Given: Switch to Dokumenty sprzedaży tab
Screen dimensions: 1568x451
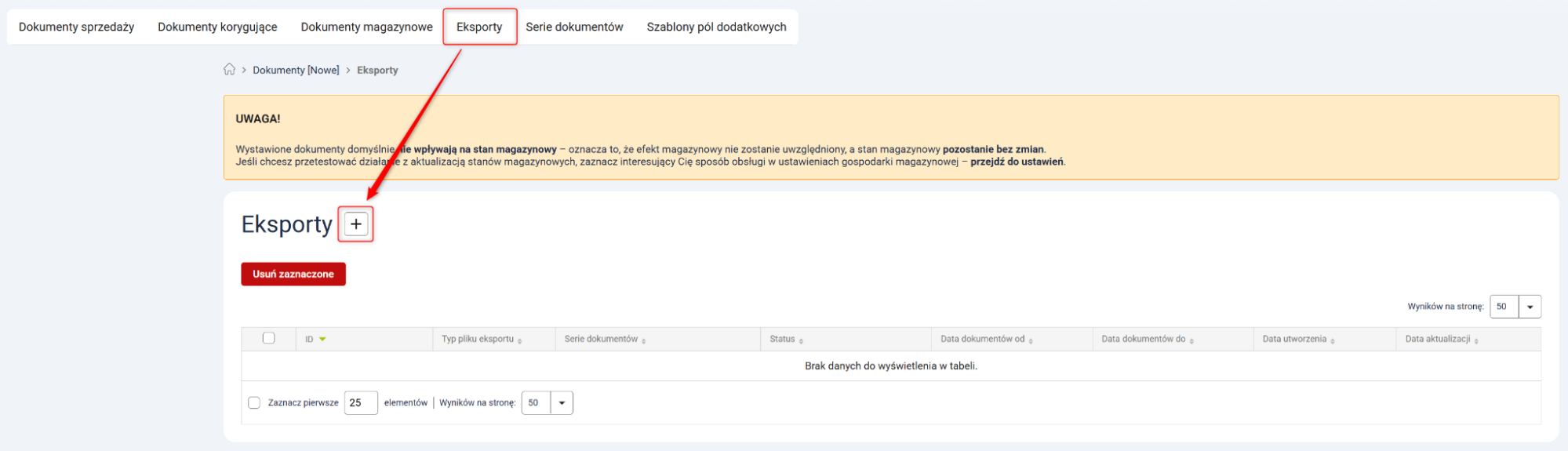Looking at the screenshot, I should 76,27.
